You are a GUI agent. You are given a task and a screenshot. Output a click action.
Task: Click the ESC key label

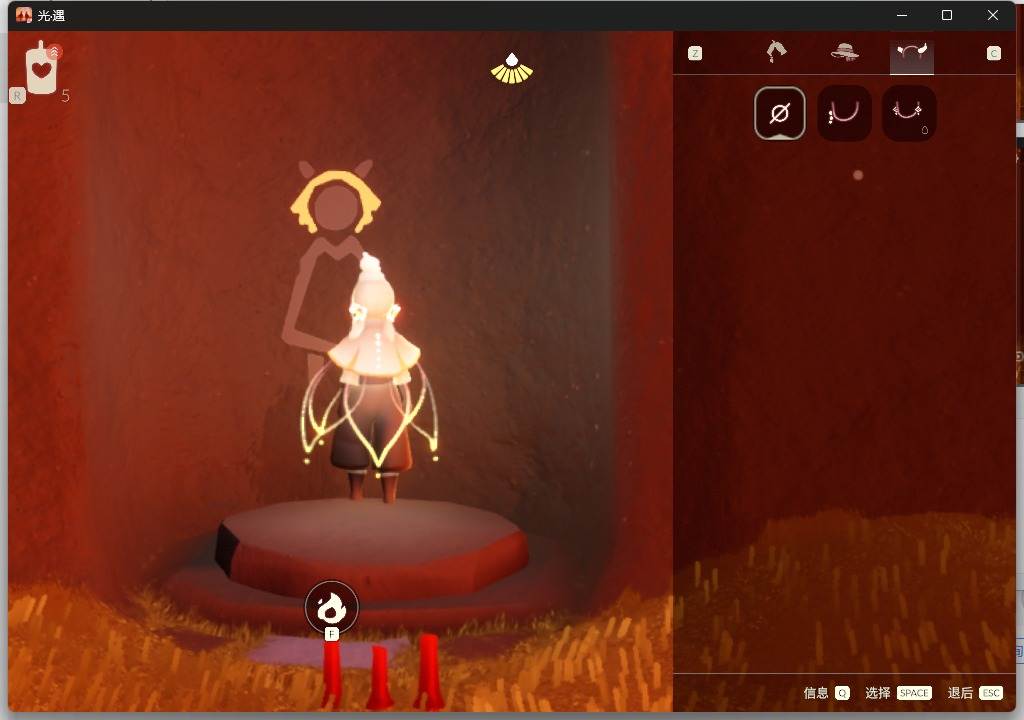(991, 693)
